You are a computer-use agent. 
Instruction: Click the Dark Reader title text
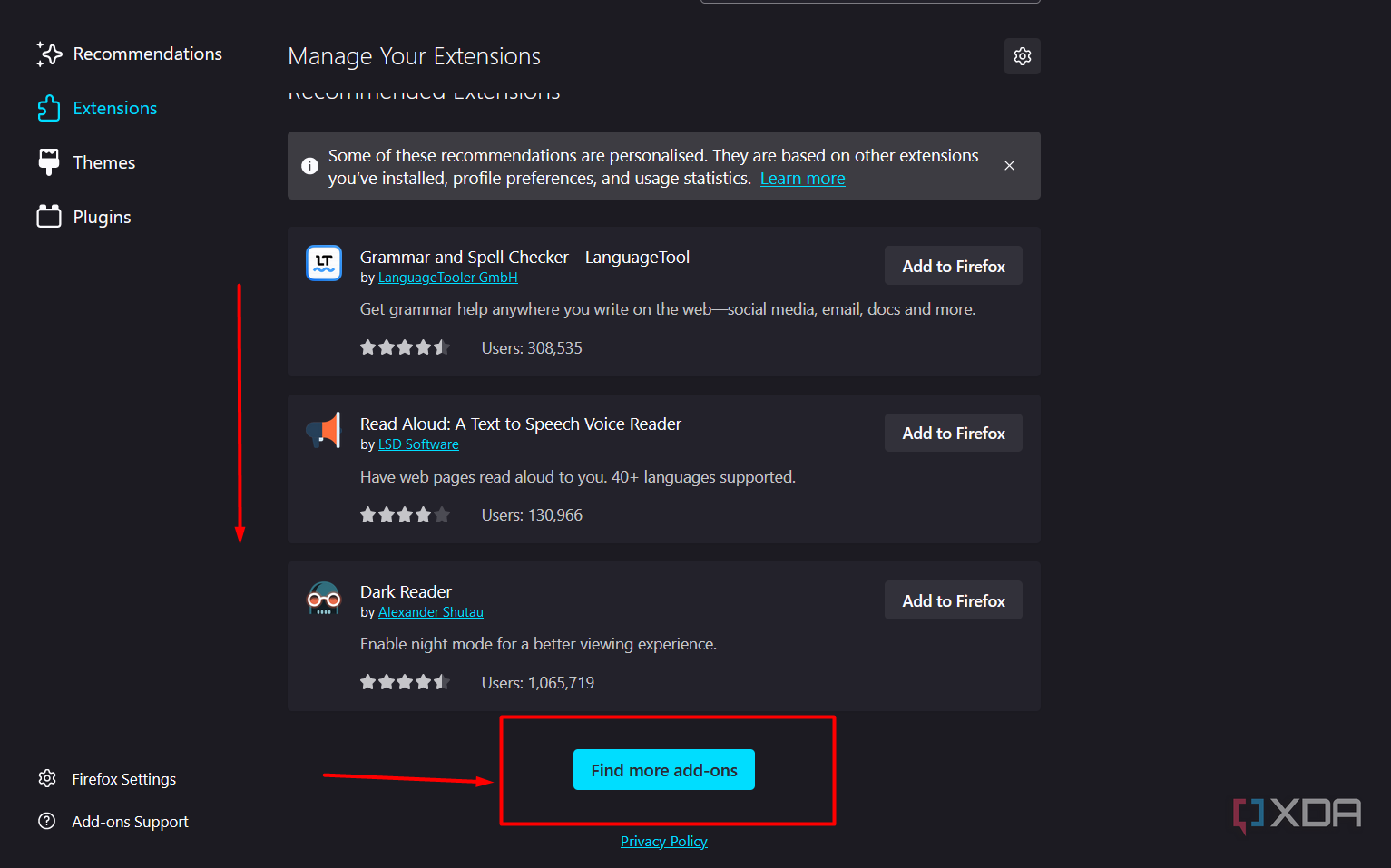pyautogui.click(x=406, y=592)
